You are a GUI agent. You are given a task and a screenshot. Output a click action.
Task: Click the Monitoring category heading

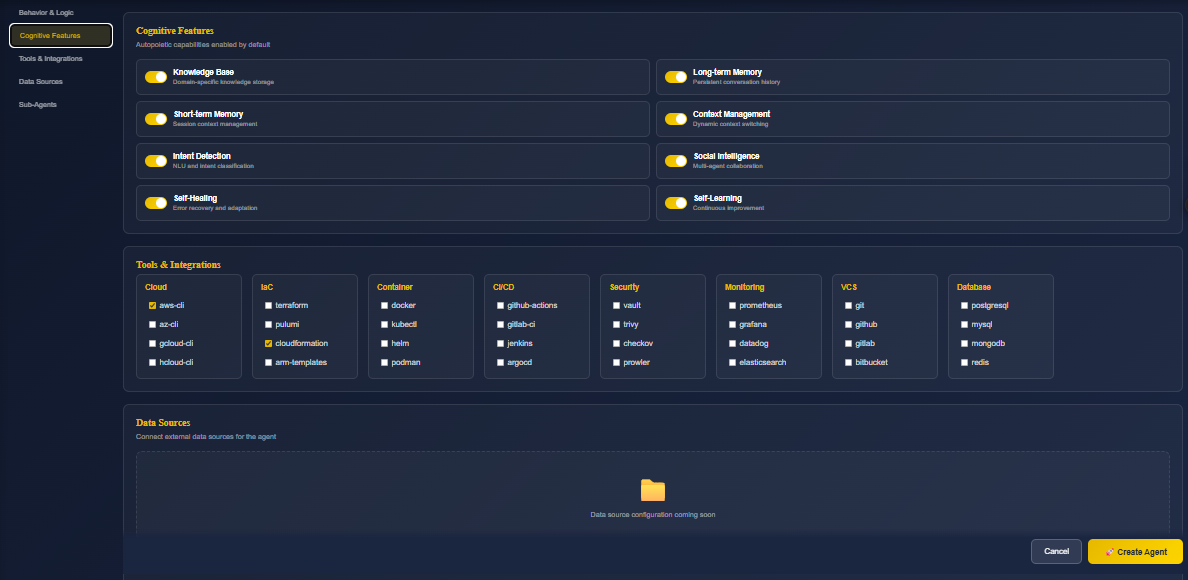tap(745, 288)
